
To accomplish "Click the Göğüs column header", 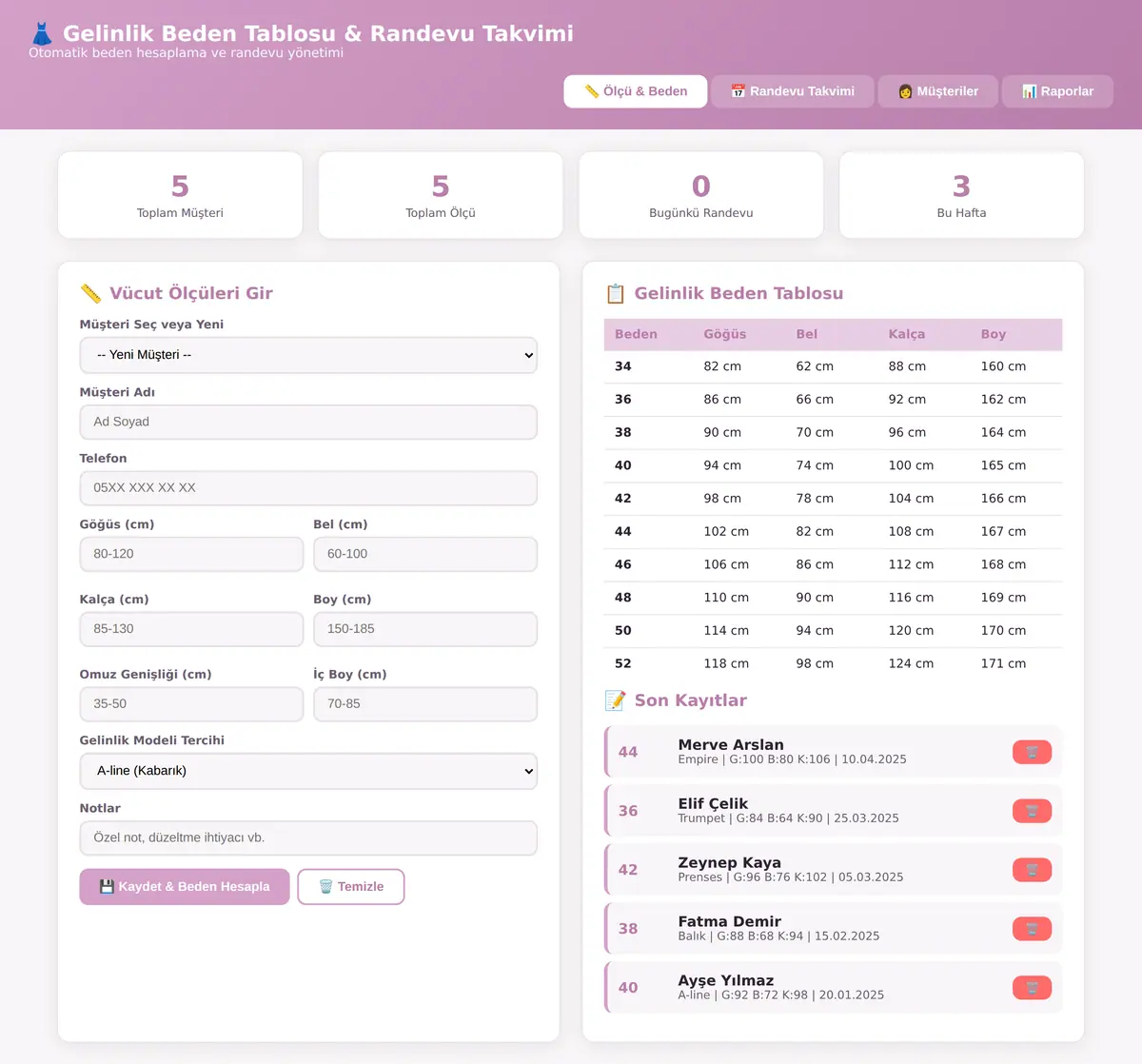I will click(725, 334).
